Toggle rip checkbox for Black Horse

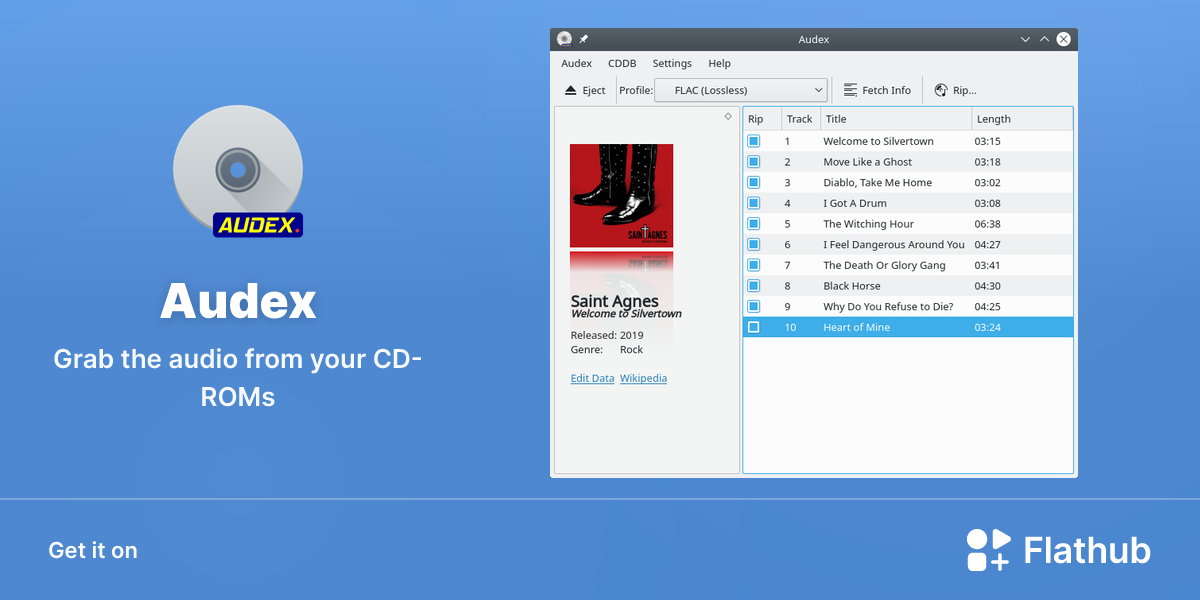click(754, 286)
